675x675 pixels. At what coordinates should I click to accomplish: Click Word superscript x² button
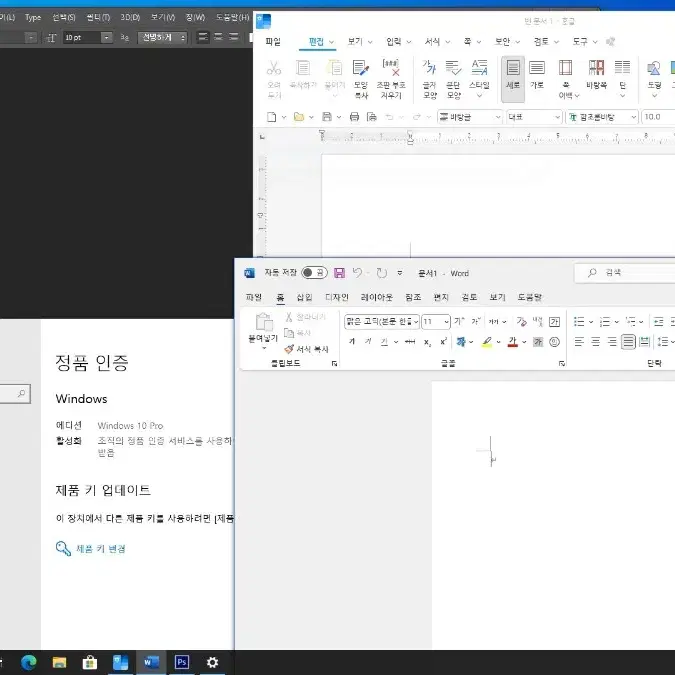coord(443,342)
